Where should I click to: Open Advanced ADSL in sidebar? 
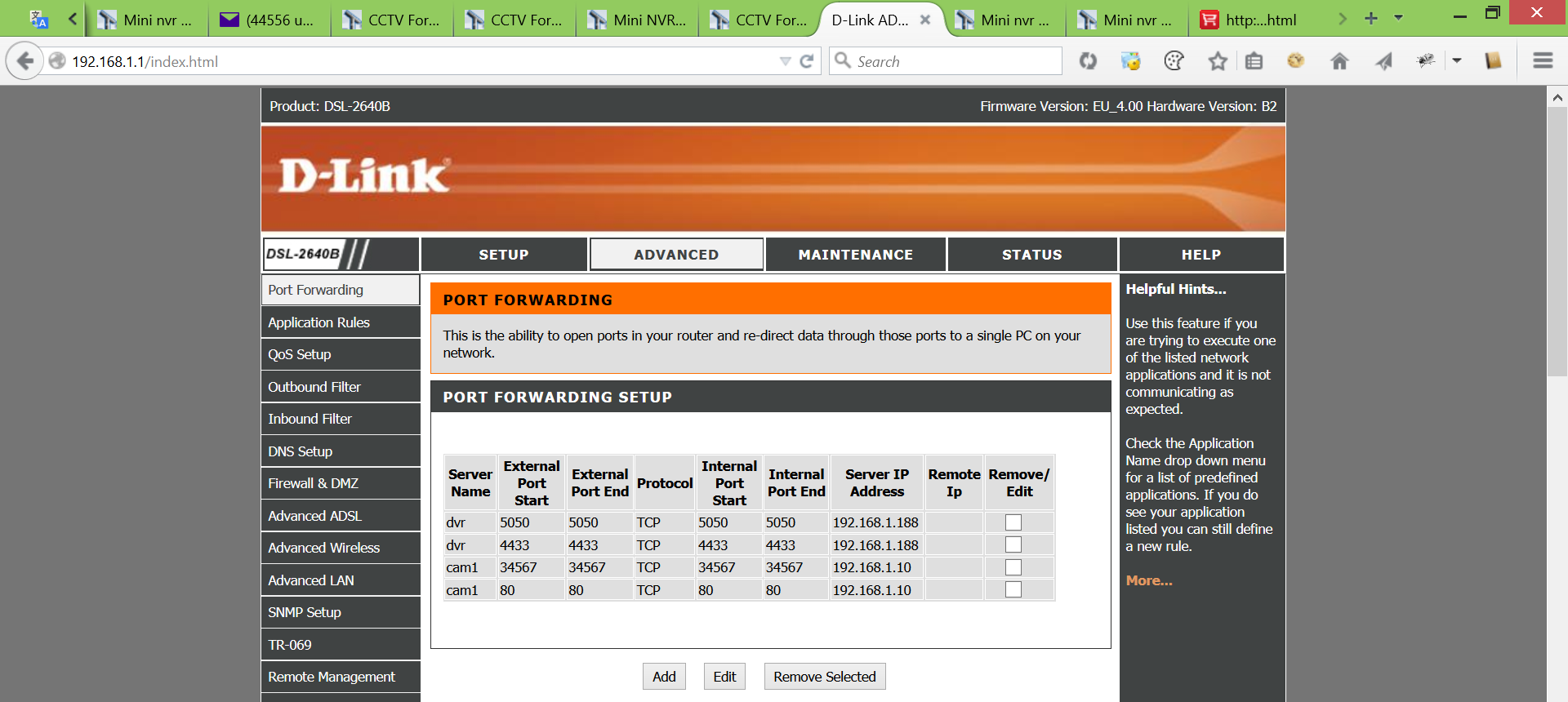[341, 516]
